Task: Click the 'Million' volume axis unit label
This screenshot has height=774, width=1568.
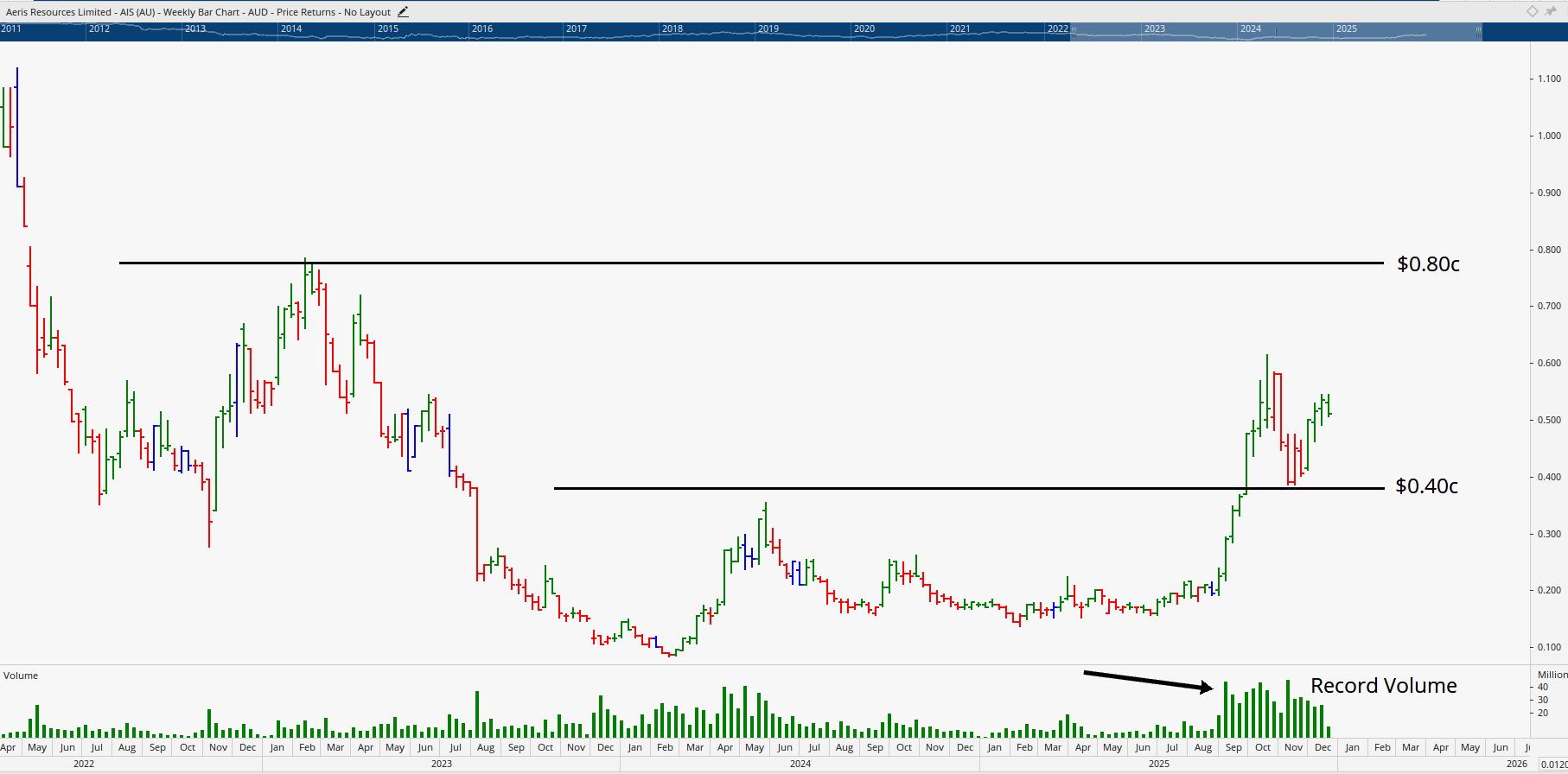Action: coord(1552,675)
